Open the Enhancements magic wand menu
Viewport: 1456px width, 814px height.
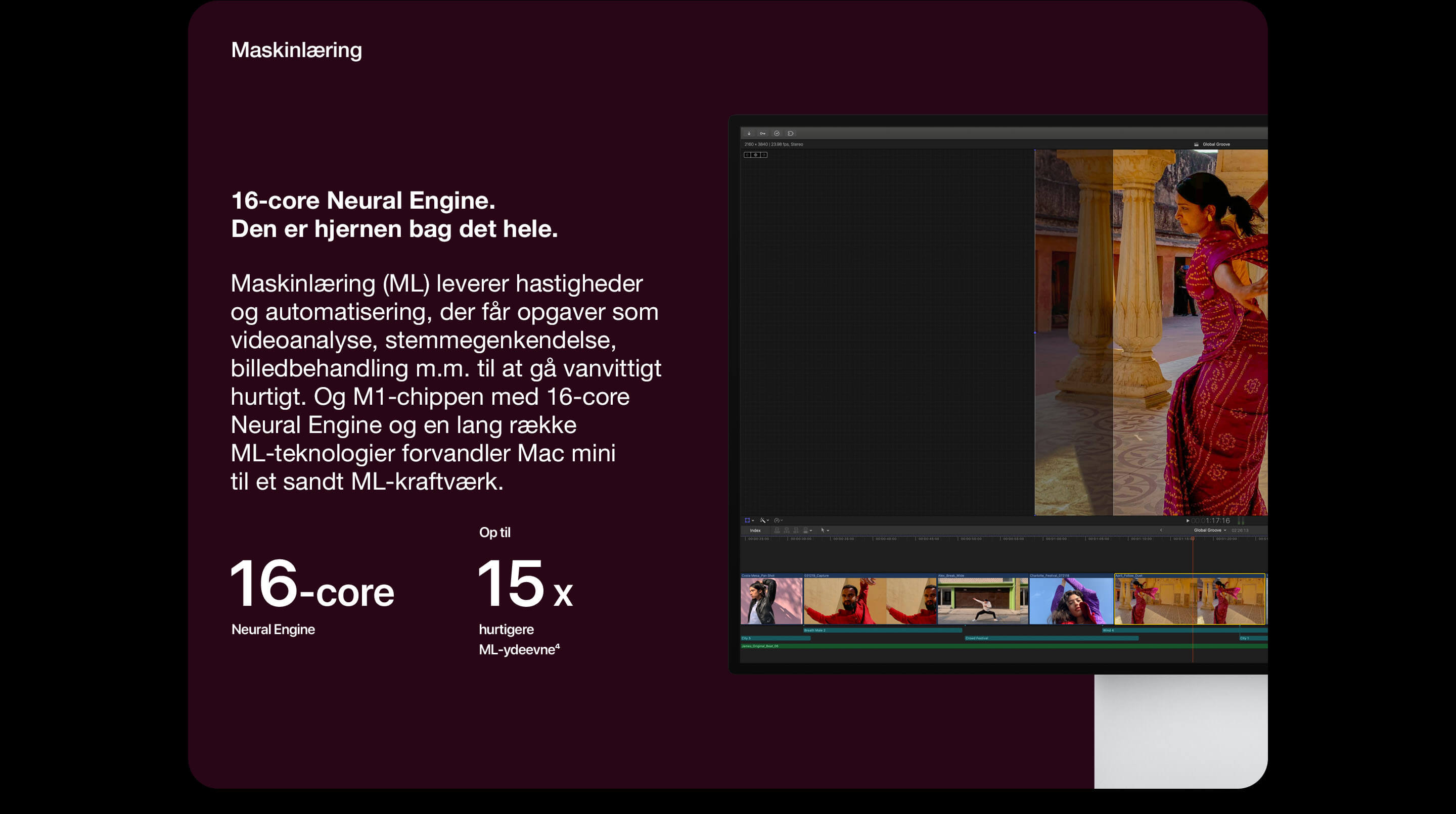point(765,520)
